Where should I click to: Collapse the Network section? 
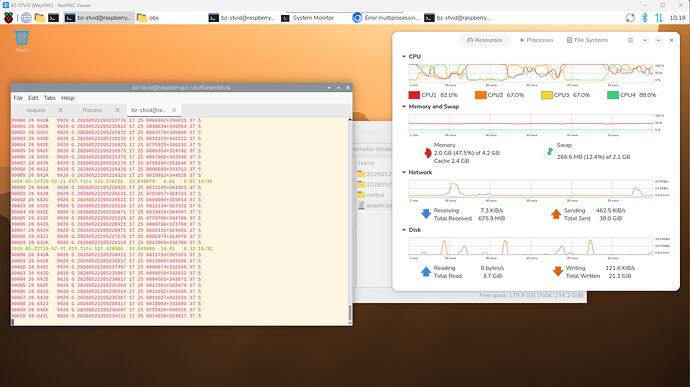coord(404,172)
